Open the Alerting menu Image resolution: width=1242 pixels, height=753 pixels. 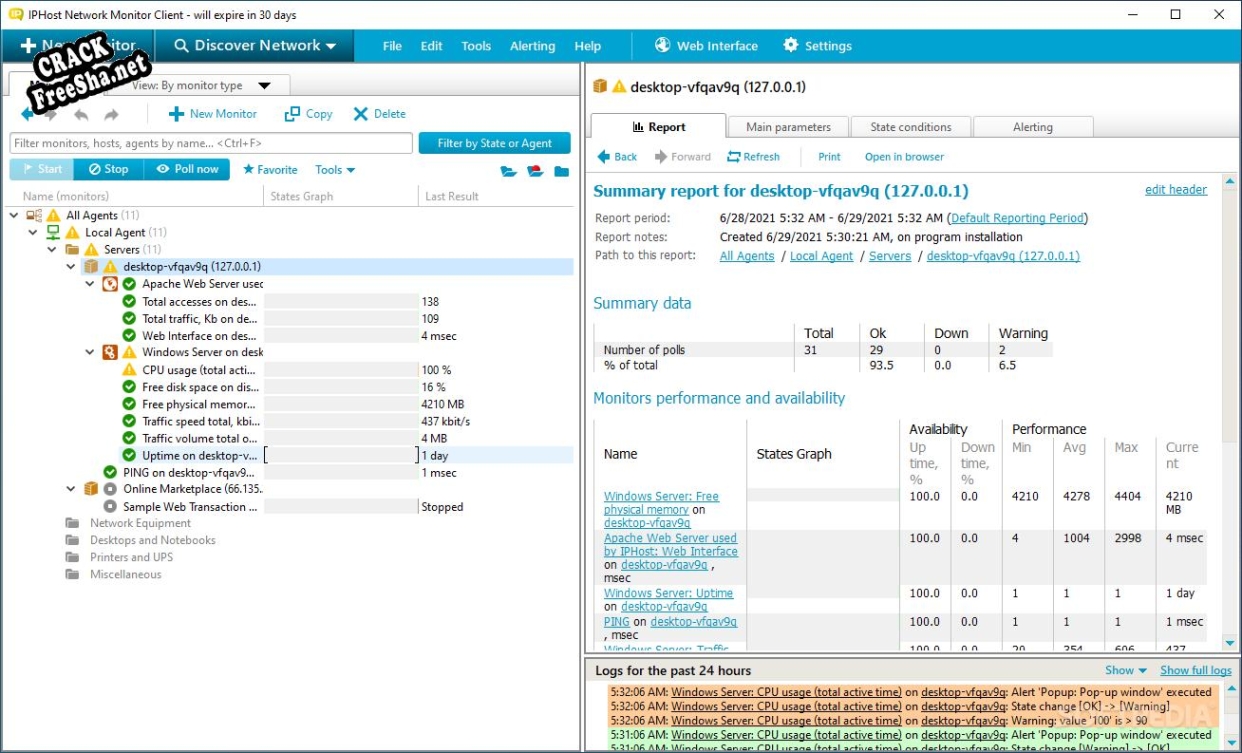(x=532, y=46)
